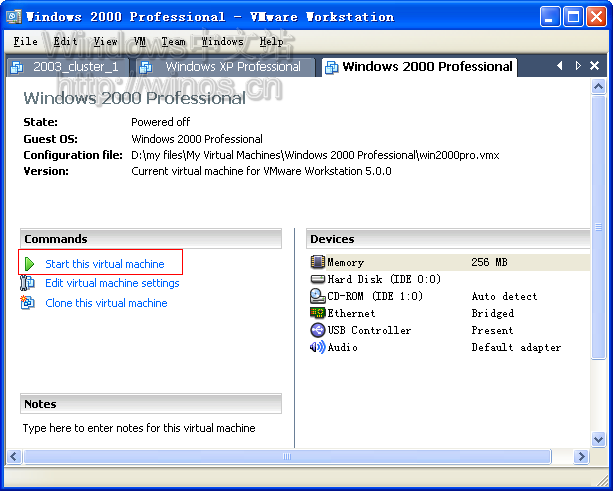
Task: Click the 'Auto detect' CD-ROM value
Action: [504, 296]
